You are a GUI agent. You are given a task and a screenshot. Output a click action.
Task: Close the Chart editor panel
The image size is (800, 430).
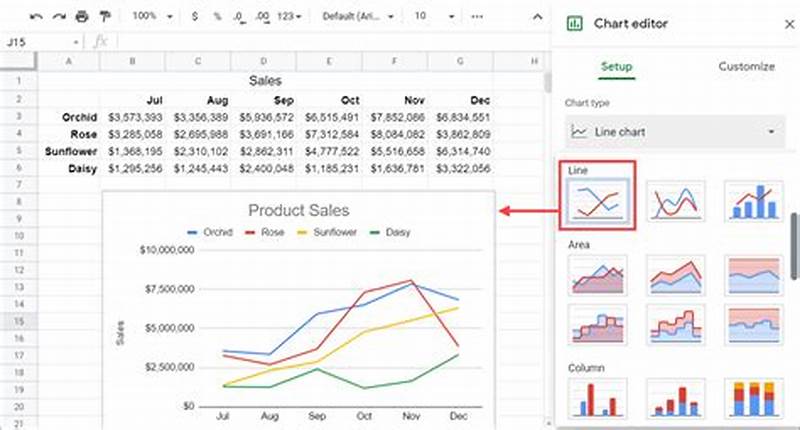tap(789, 23)
